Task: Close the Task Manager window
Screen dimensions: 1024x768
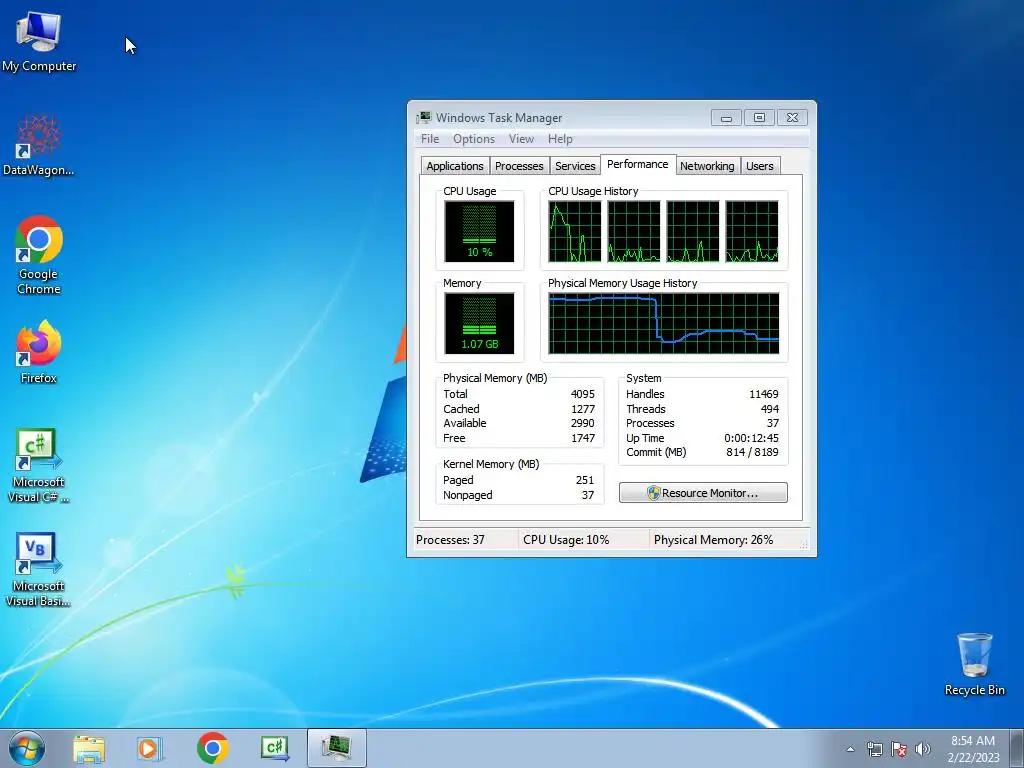Action: tap(792, 118)
